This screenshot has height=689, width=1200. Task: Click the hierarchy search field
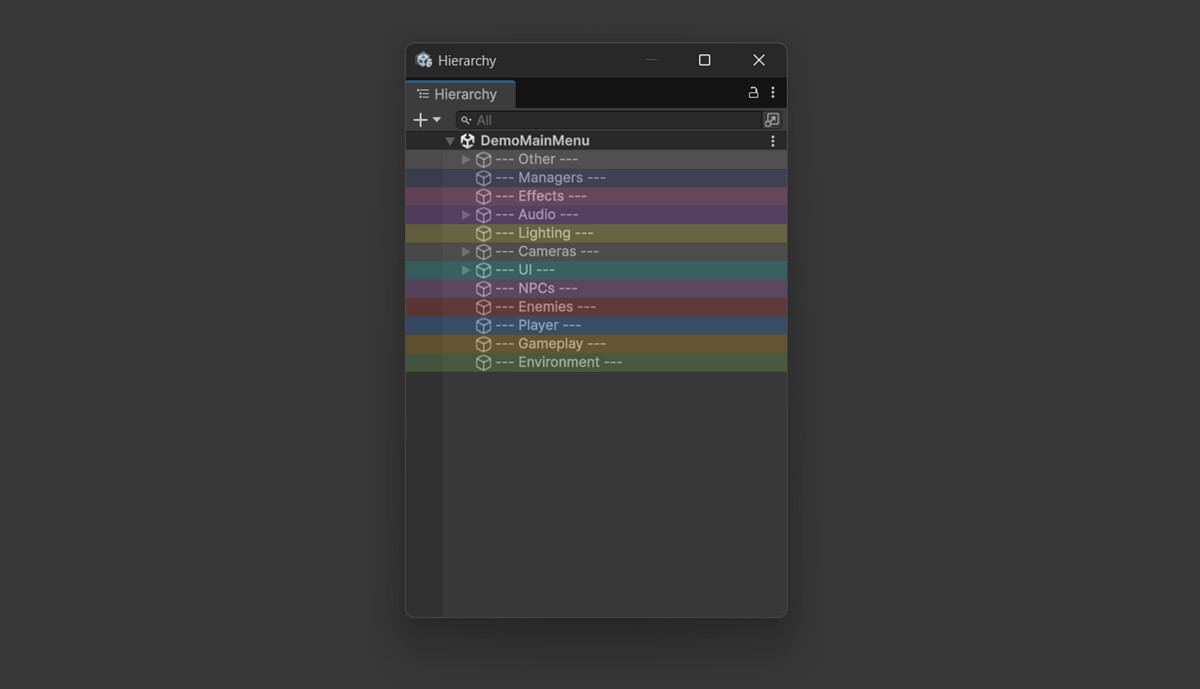(x=608, y=120)
